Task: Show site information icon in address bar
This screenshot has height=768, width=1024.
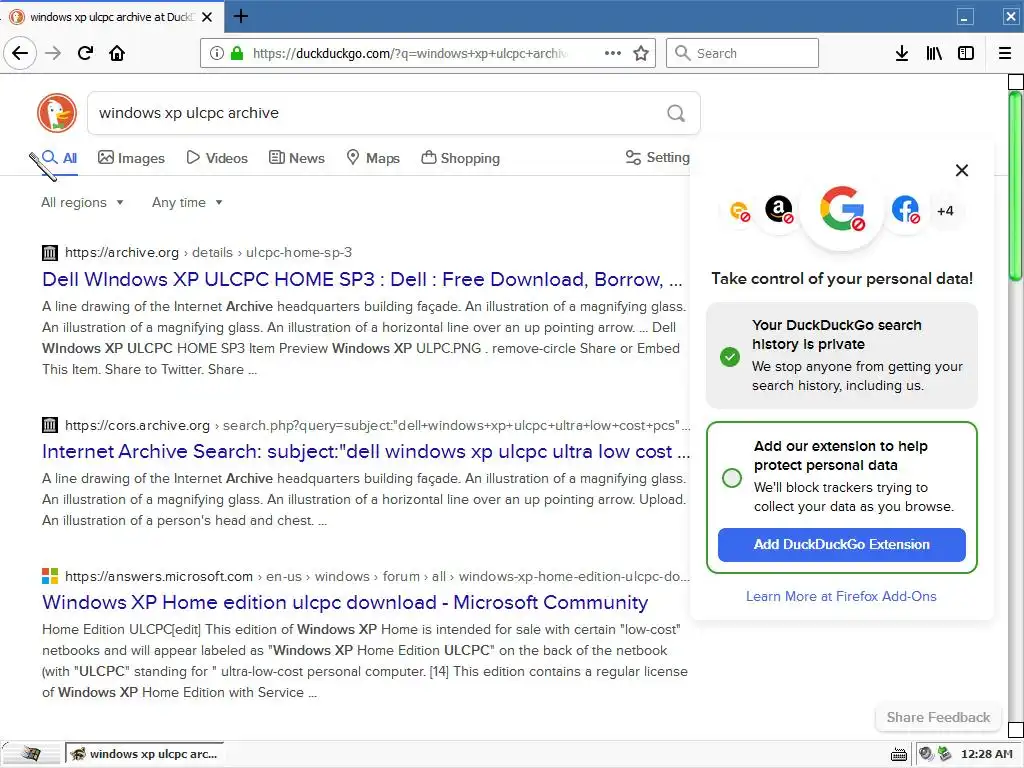Action: click(x=217, y=53)
